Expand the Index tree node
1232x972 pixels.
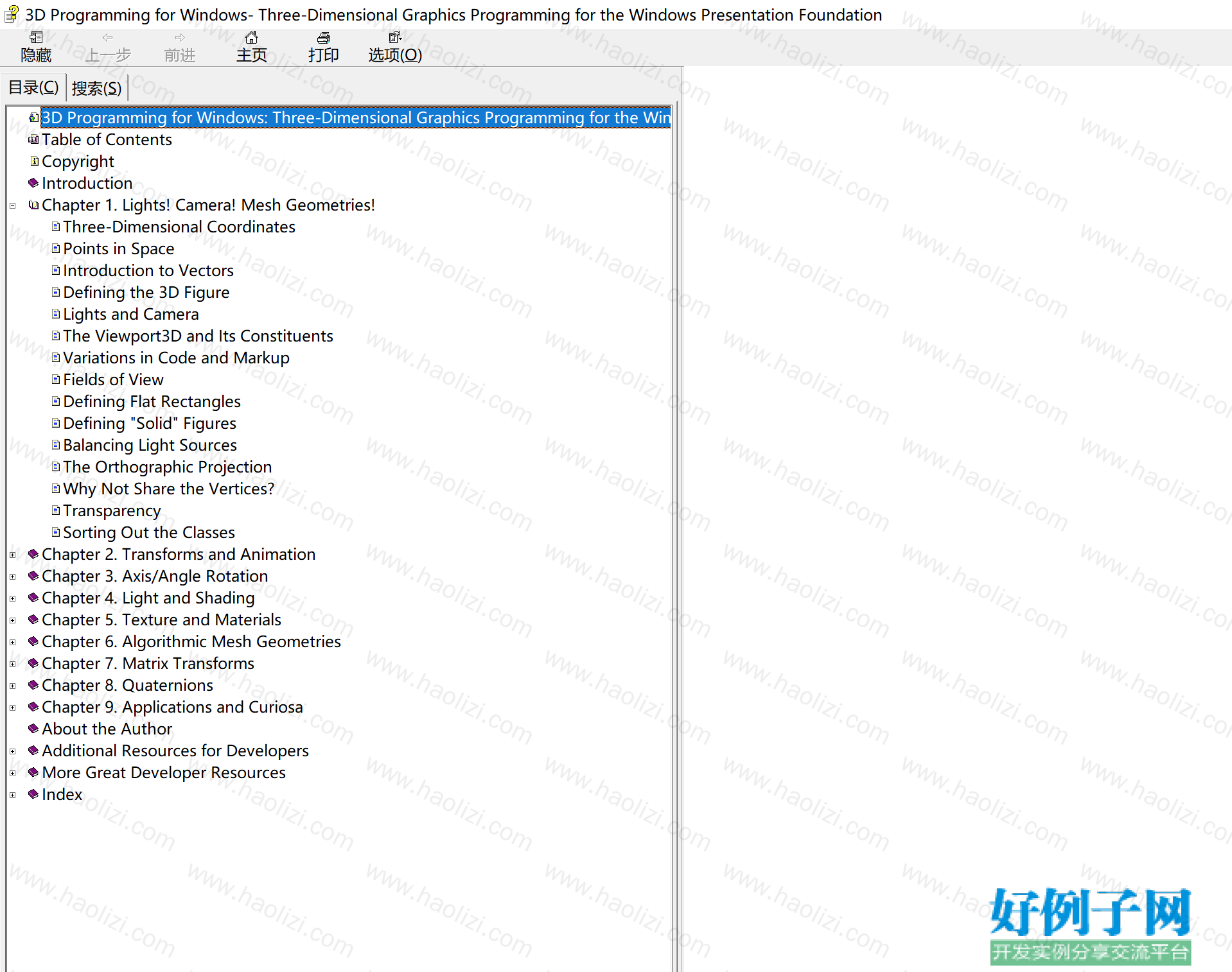click(12, 795)
